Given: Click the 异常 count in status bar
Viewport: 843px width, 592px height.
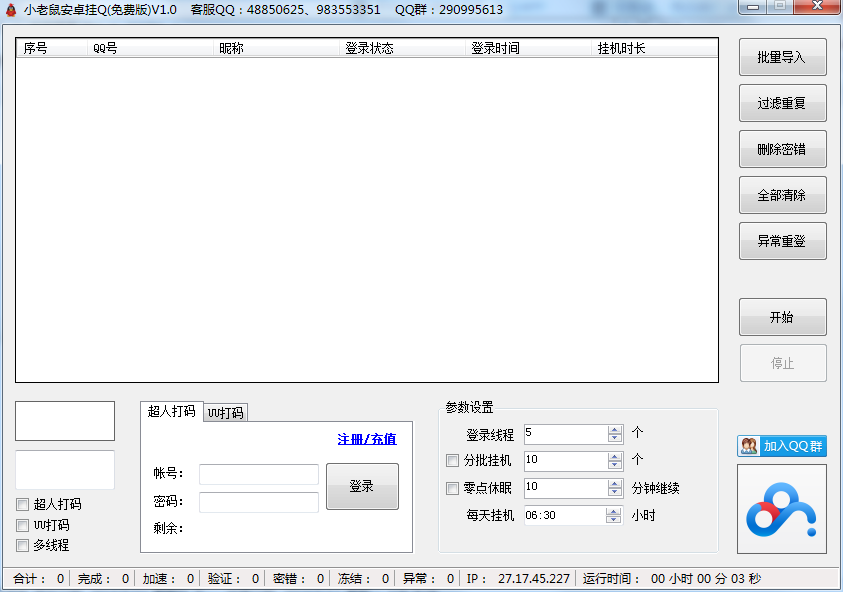Looking at the screenshot, I should tap(428, 579).
